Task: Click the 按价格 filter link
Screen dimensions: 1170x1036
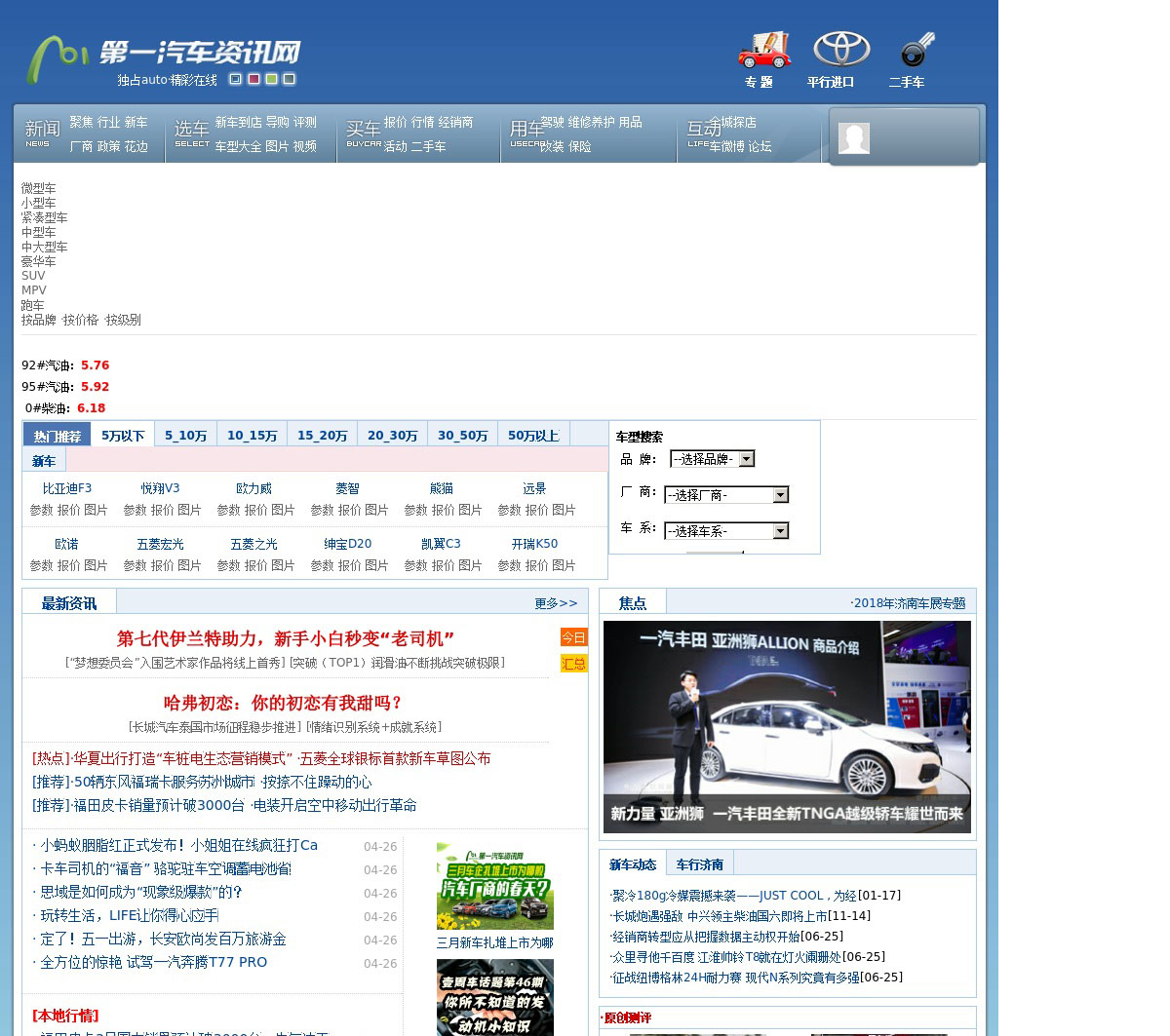Action: (80, 320)
